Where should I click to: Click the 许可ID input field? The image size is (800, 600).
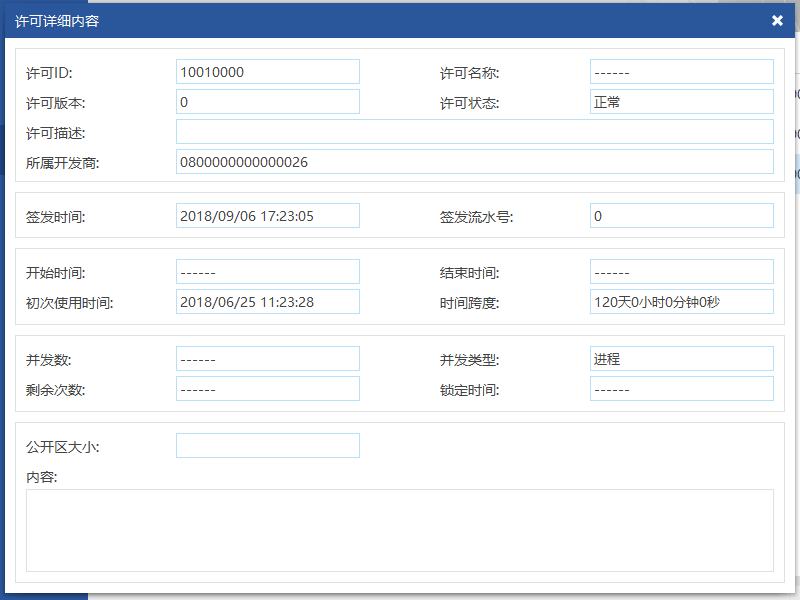click(267, 72)
